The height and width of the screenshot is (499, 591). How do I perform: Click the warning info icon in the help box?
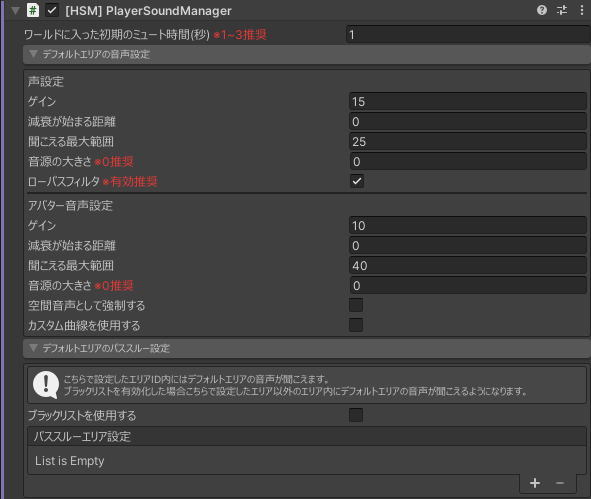click(46, 385)
